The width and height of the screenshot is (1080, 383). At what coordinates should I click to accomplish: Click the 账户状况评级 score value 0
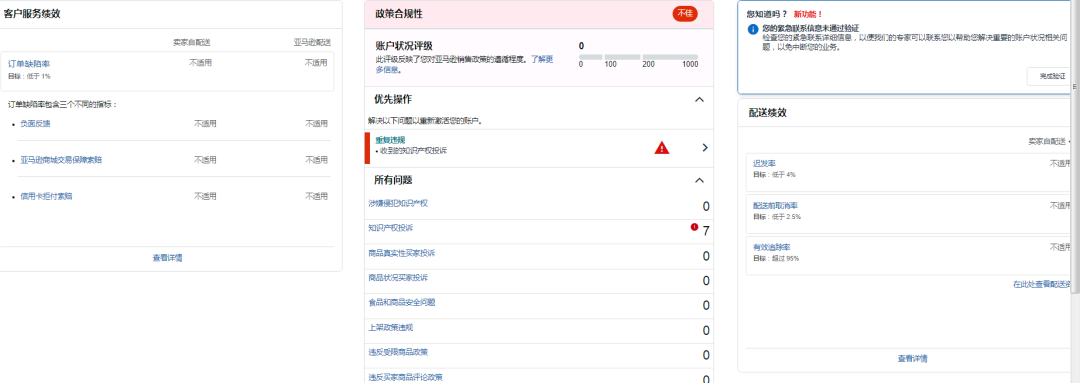click(581, 46)
